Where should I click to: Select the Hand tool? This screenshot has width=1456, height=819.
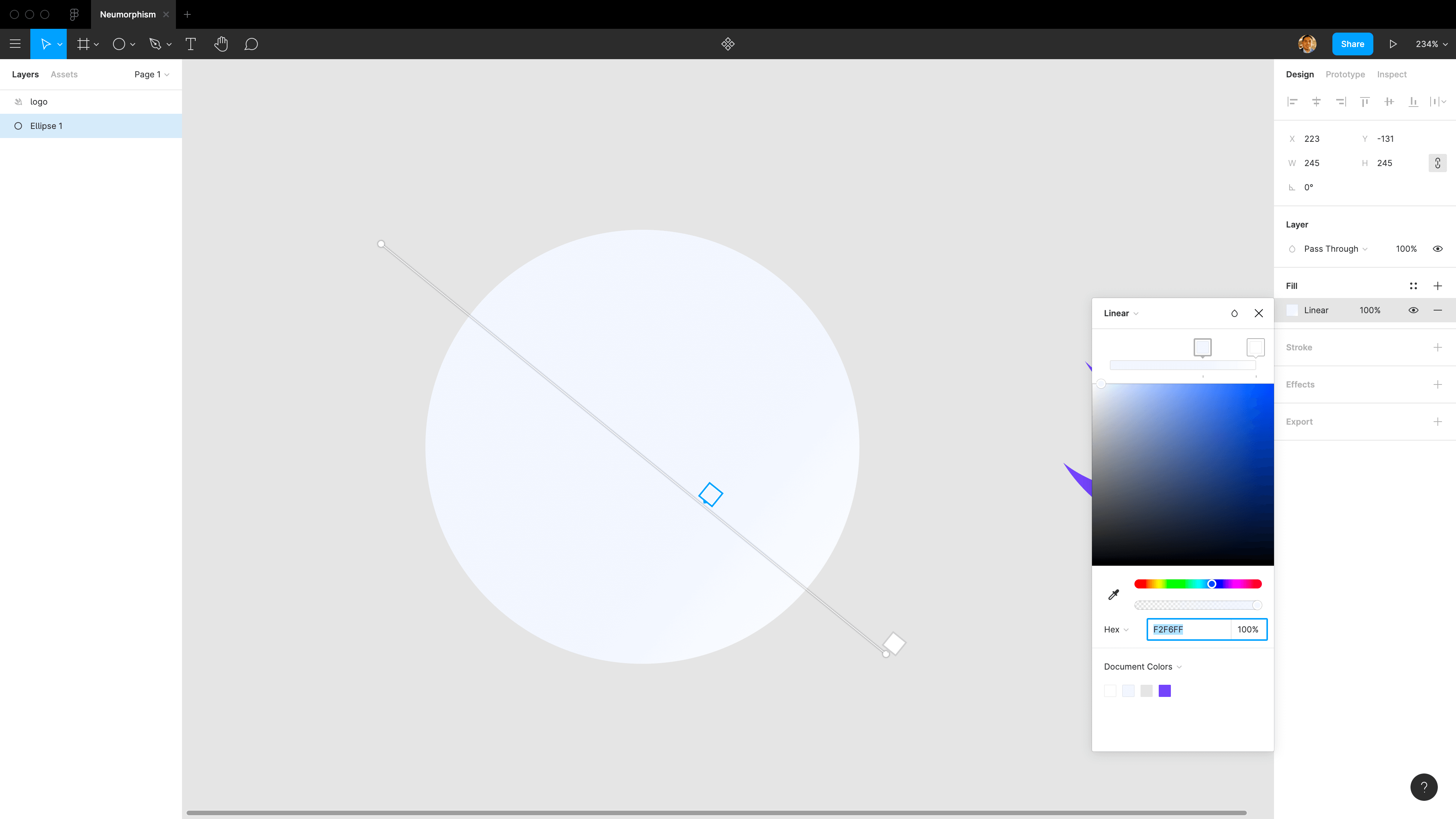[220, 44]
